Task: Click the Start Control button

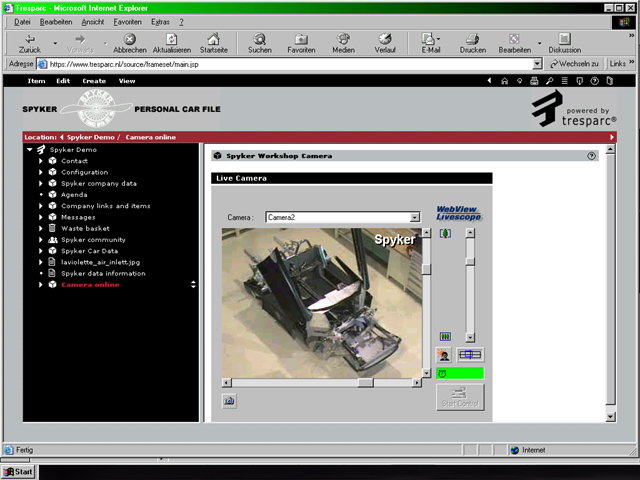Action: coord(460,397)
